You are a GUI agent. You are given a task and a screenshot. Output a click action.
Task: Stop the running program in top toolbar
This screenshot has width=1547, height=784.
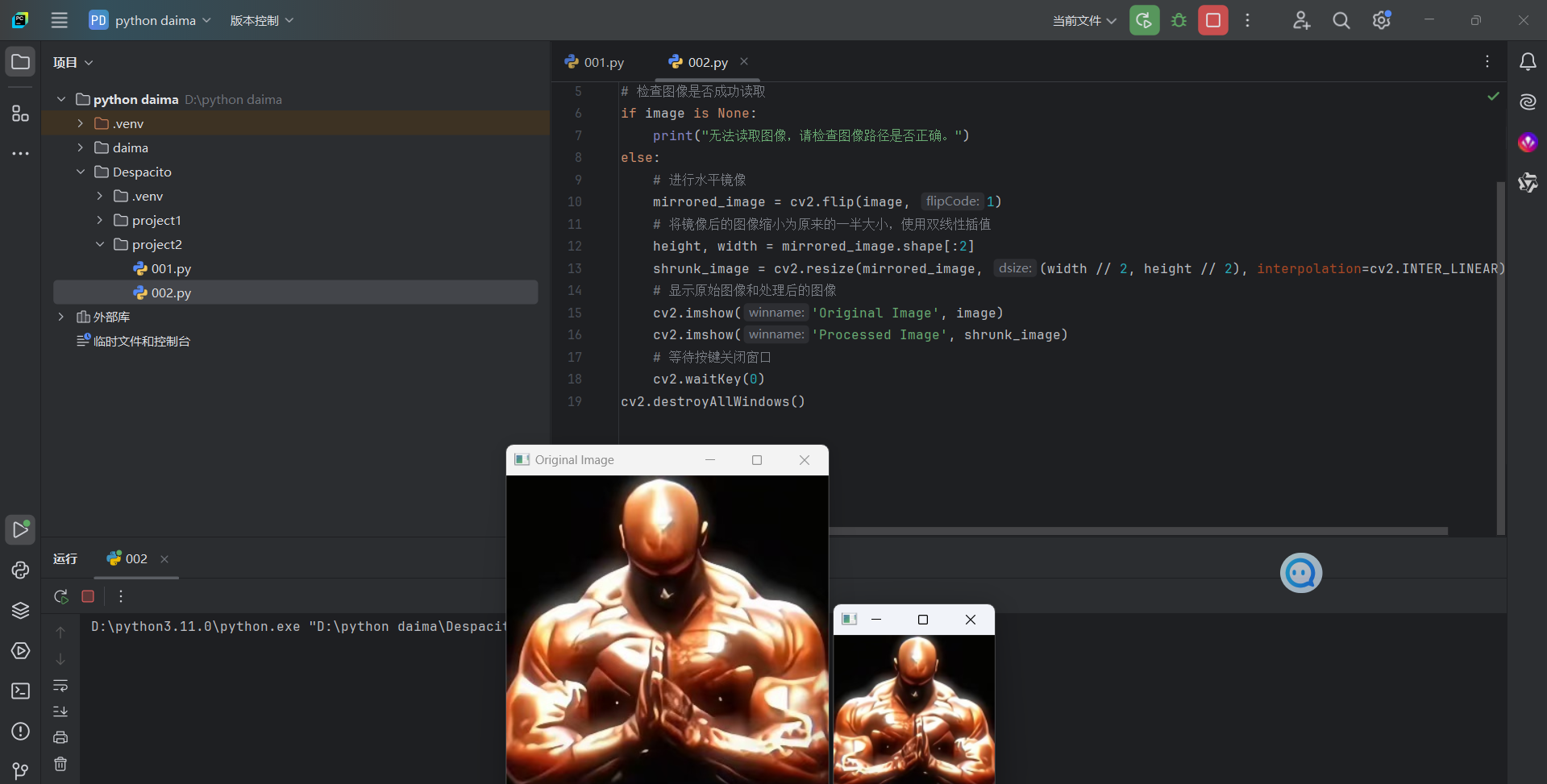coord(1212,20)
